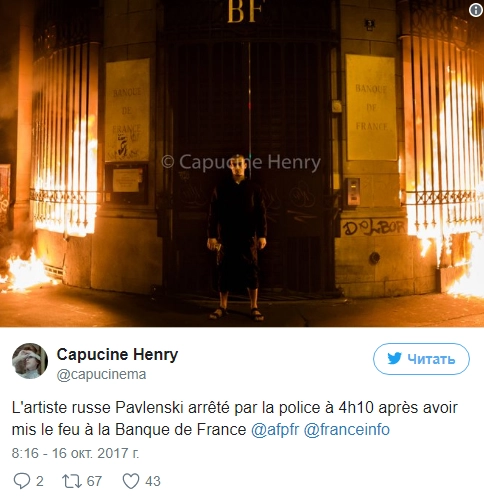Click the info icon on photo corner
484x498 pixels.
click(x=476, y=10)
